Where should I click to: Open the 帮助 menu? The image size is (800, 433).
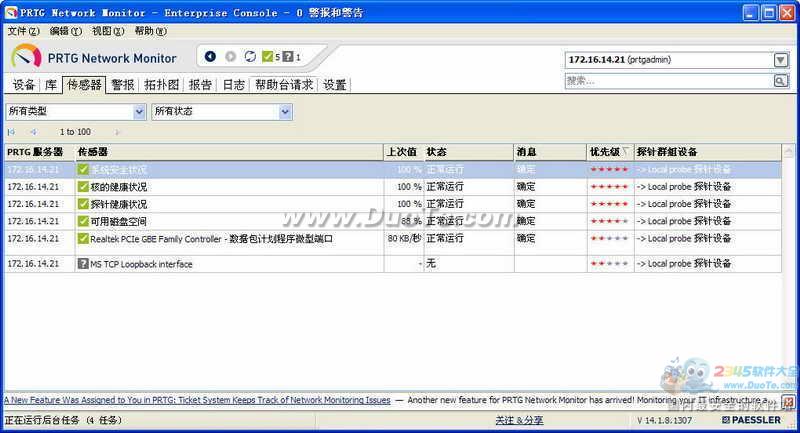(x=151, y=31)
